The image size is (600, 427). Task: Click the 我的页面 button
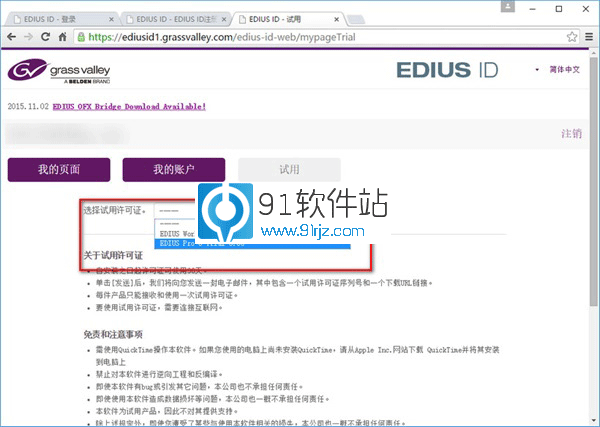[58, 170]
